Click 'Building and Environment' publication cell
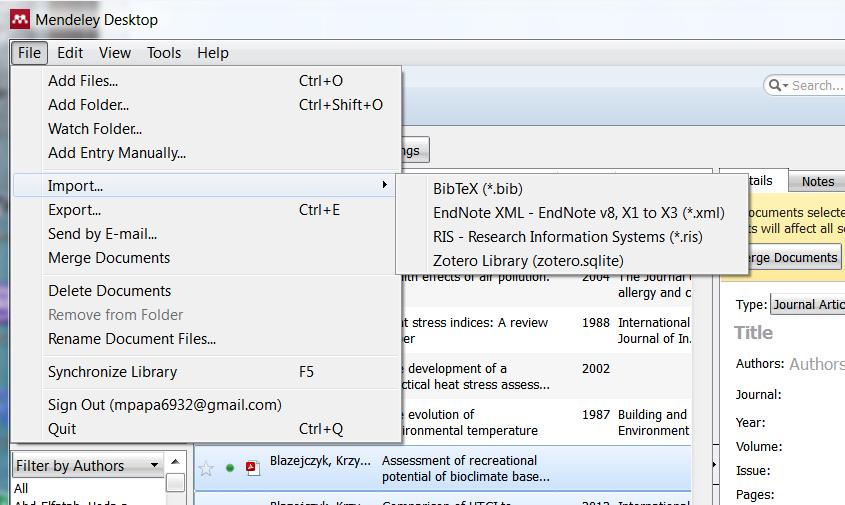The image size is (845, 505). point(653,423)
